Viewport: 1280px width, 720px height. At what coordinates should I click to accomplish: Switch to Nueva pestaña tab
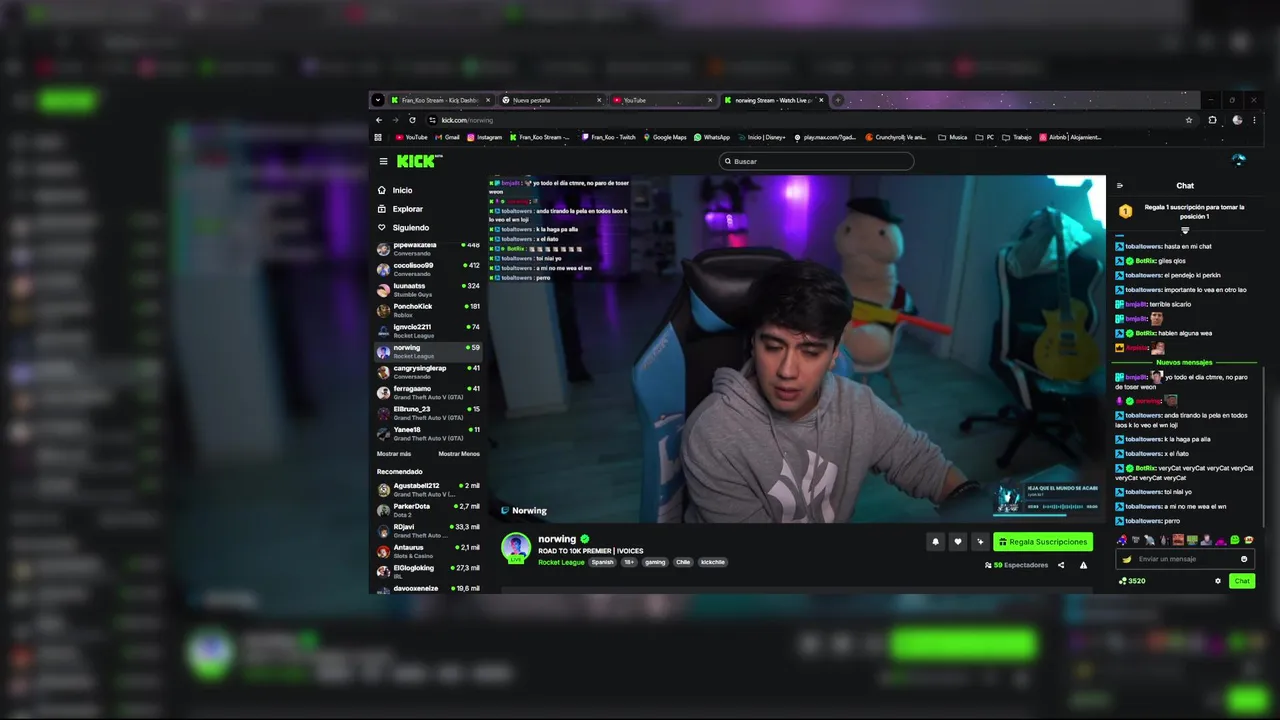click(552, 100)
